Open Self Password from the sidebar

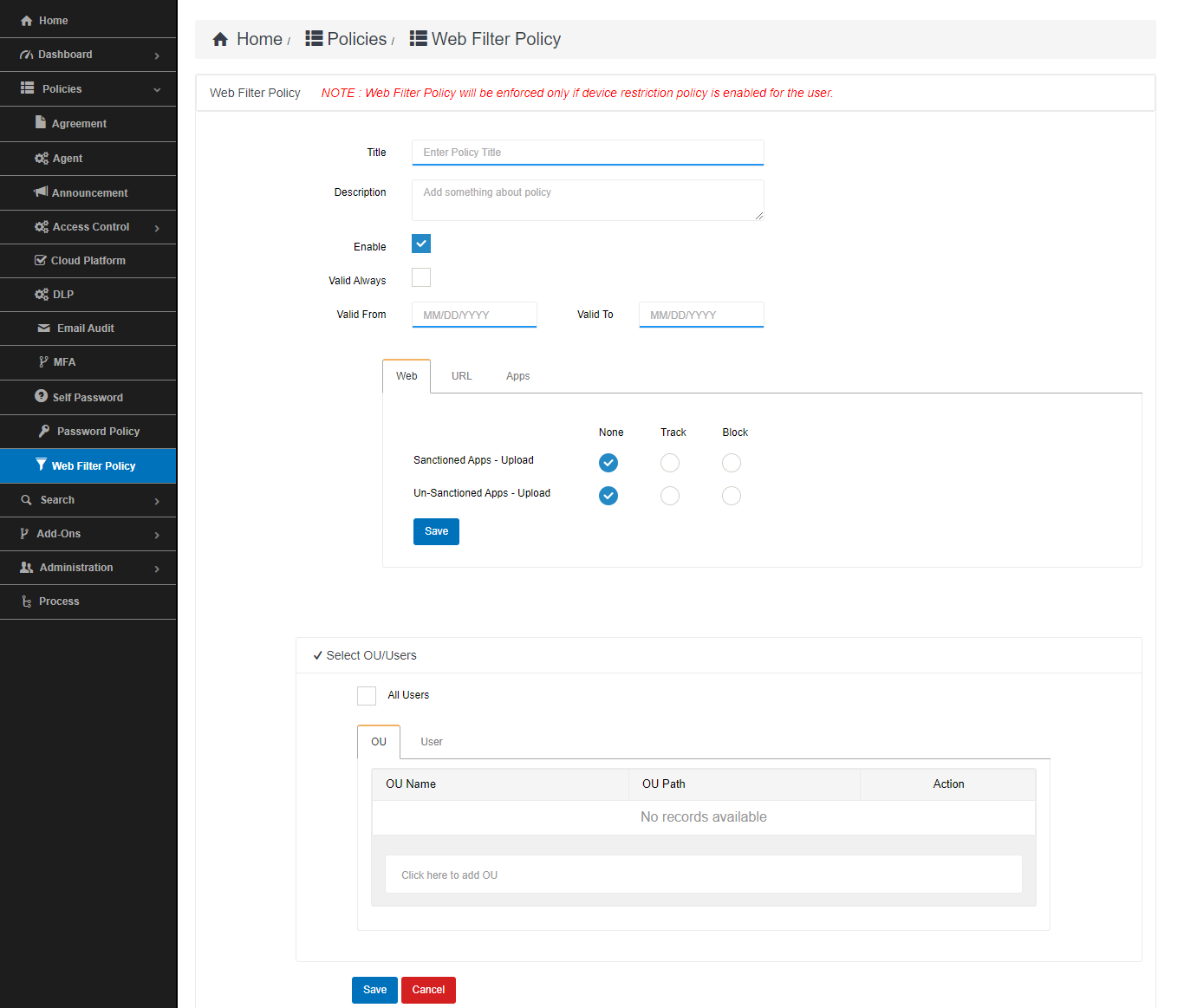(x=88, y=397)
